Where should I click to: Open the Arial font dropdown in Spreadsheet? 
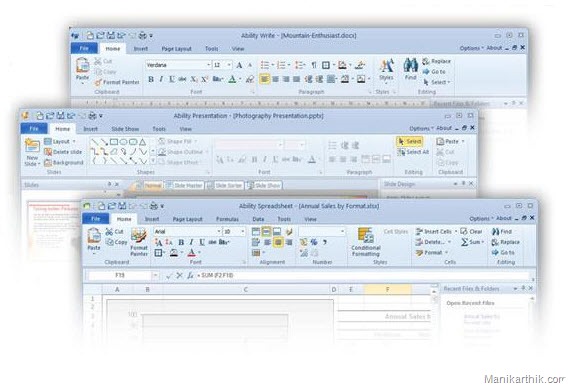tap(219, 231)
